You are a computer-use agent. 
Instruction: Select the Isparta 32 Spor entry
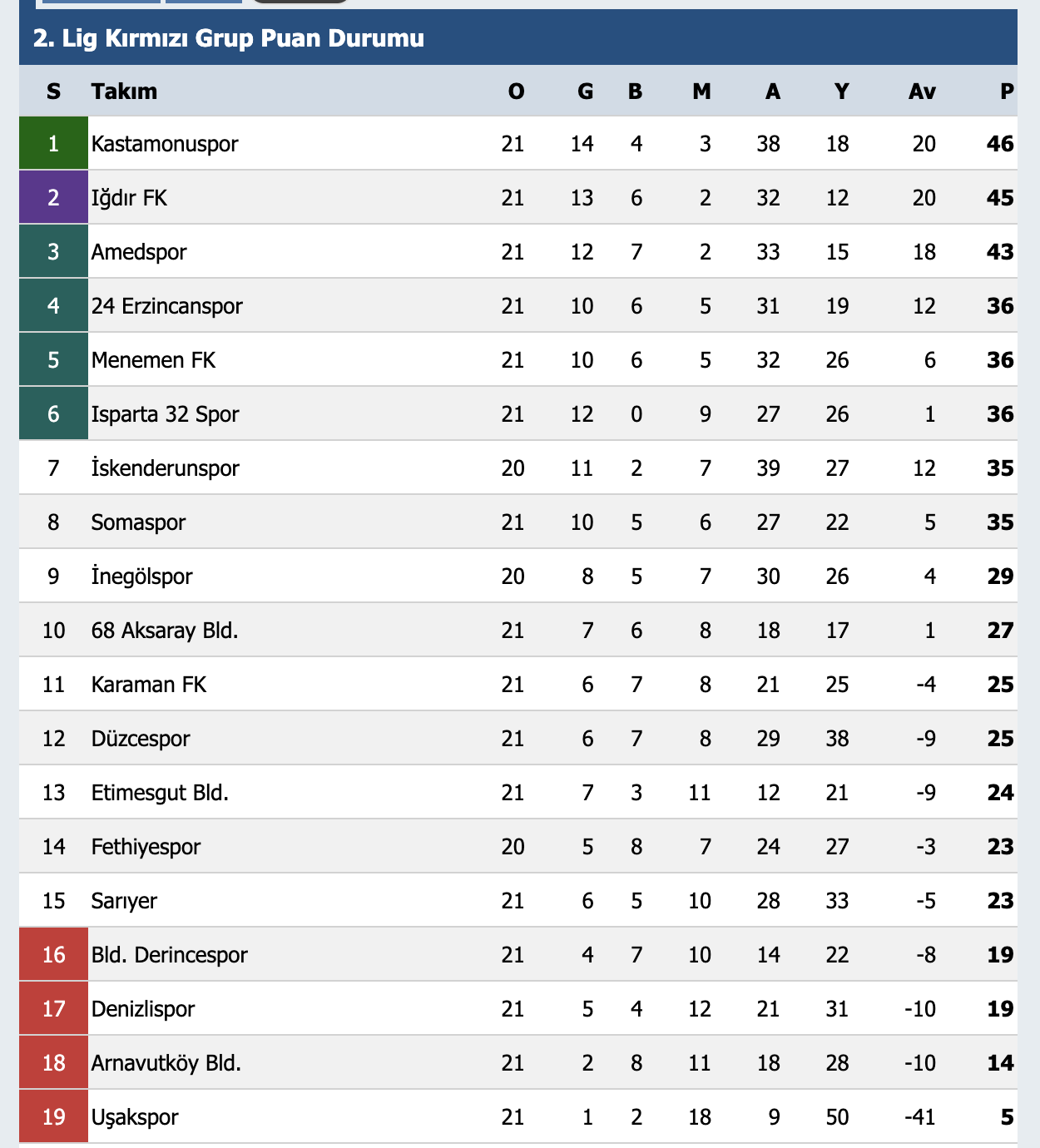[165, 414]
